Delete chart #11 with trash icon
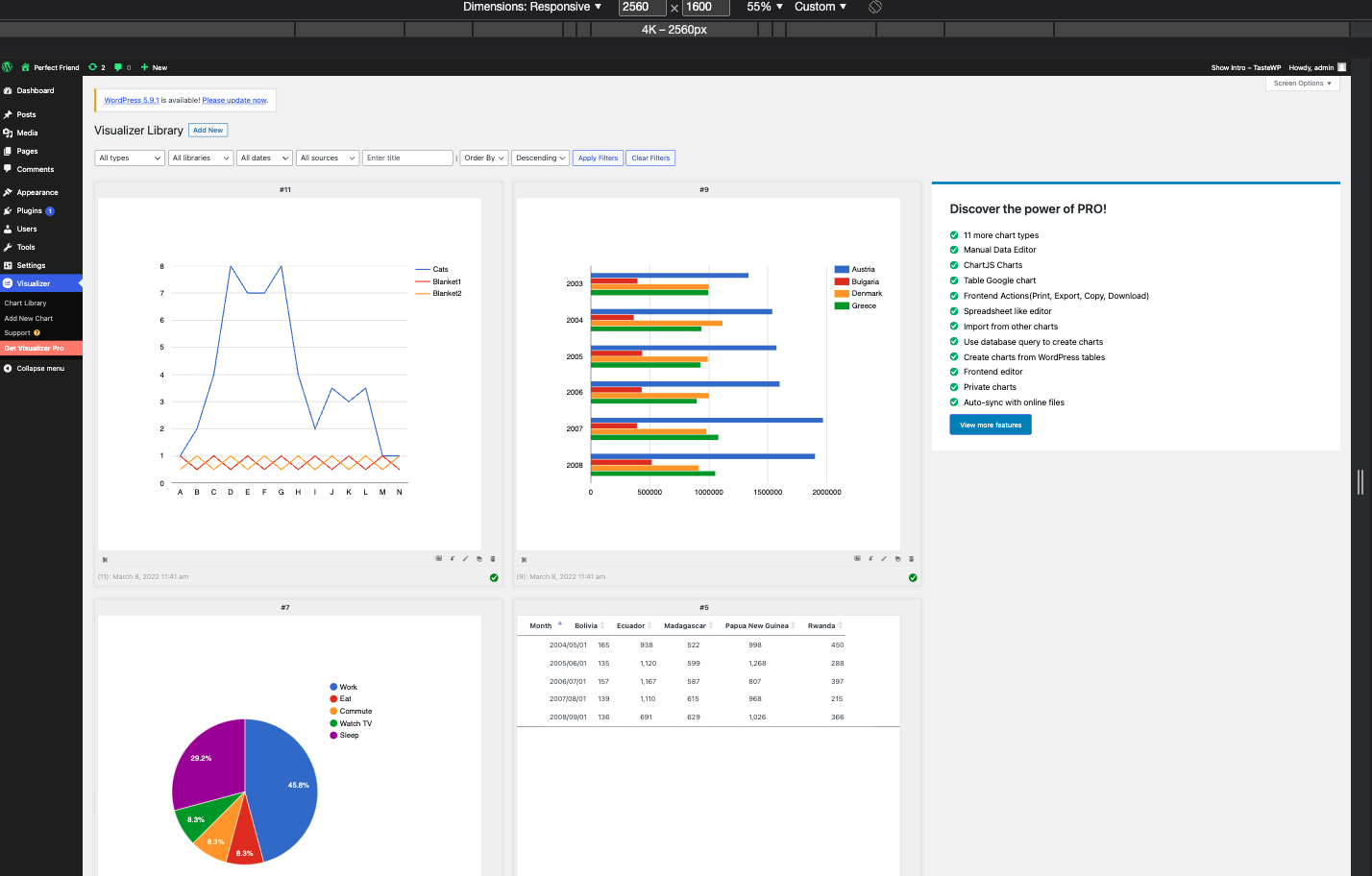The height and width of the screenshot is (876, 1372). click(493, 558)
